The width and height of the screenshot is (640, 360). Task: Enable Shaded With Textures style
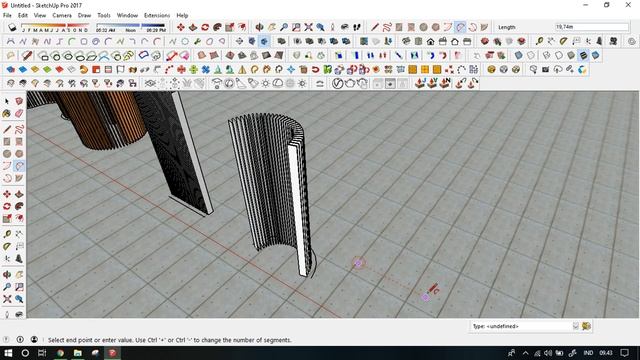[x=584, y=55]
